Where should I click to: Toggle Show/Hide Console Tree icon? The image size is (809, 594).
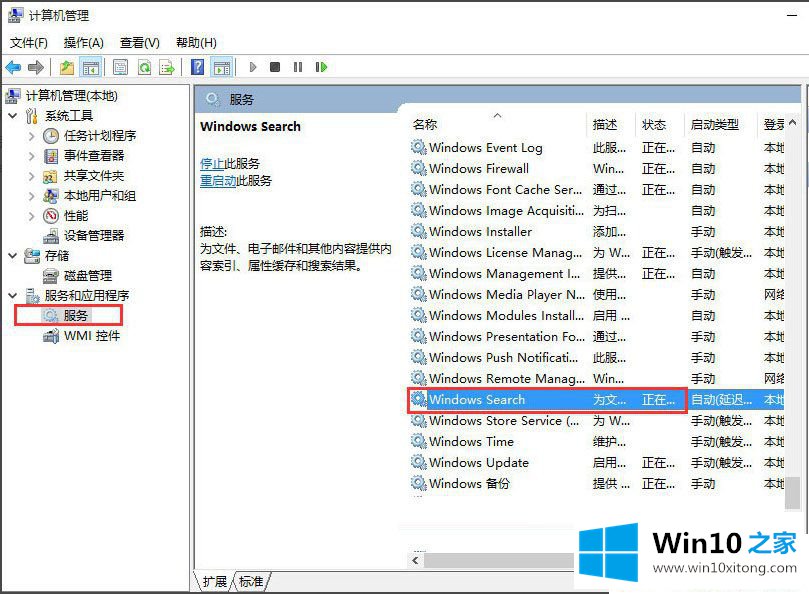pyautogui.click(x=91, y=67)
